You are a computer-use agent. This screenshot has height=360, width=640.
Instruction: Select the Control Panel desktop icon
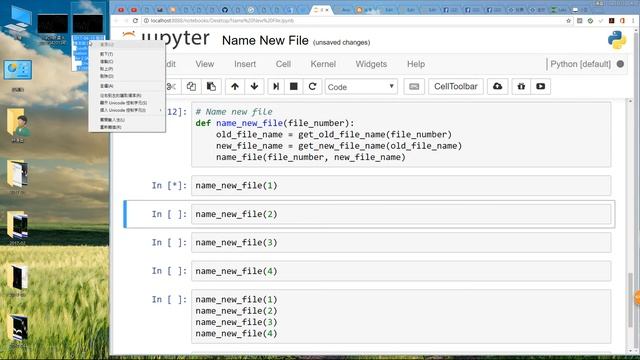18,76
